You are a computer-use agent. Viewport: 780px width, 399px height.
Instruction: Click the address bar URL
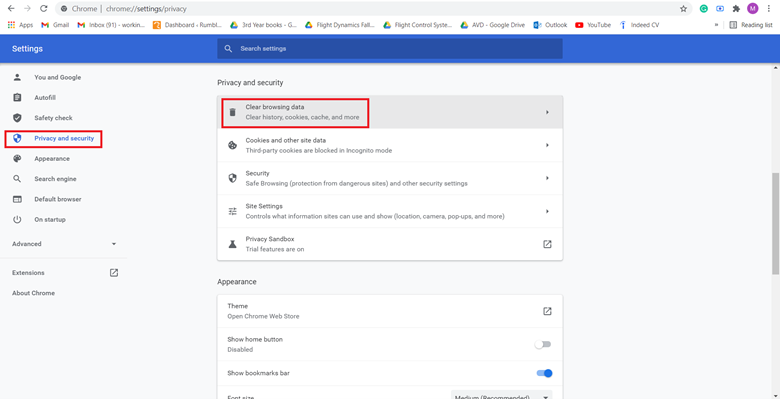146,9
